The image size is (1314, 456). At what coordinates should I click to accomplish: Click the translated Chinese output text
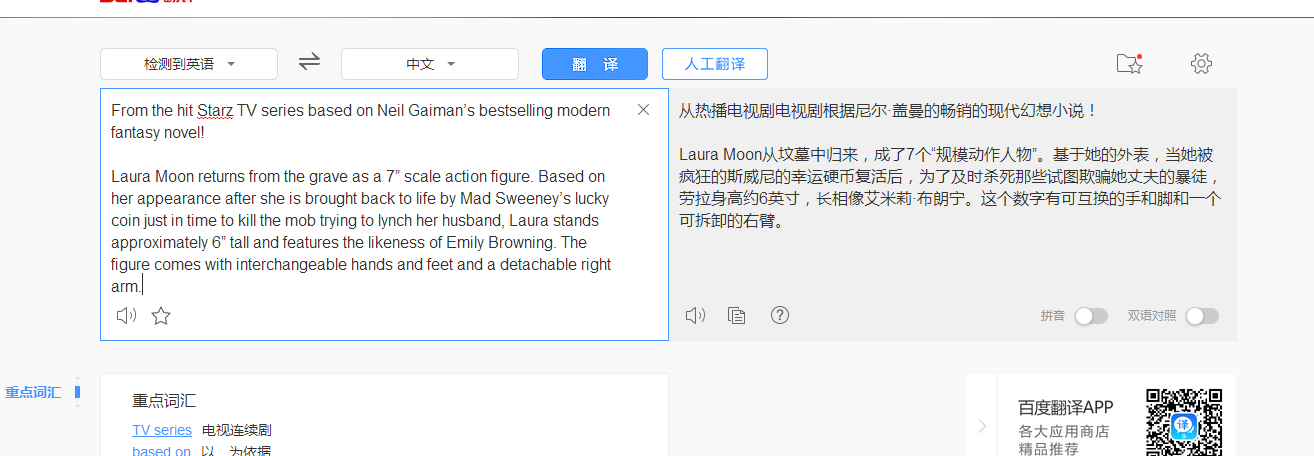950,166
